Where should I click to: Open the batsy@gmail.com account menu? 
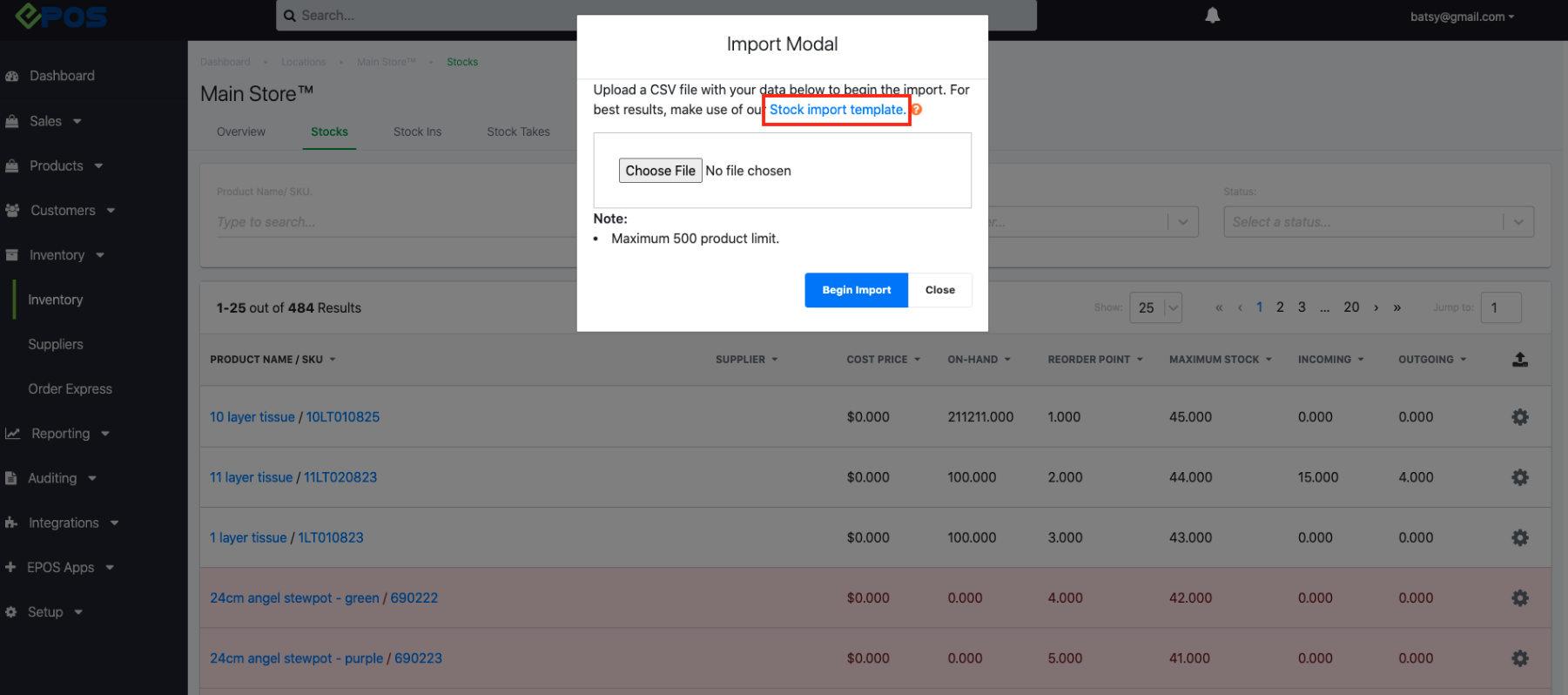click(x=1462, y=17)
